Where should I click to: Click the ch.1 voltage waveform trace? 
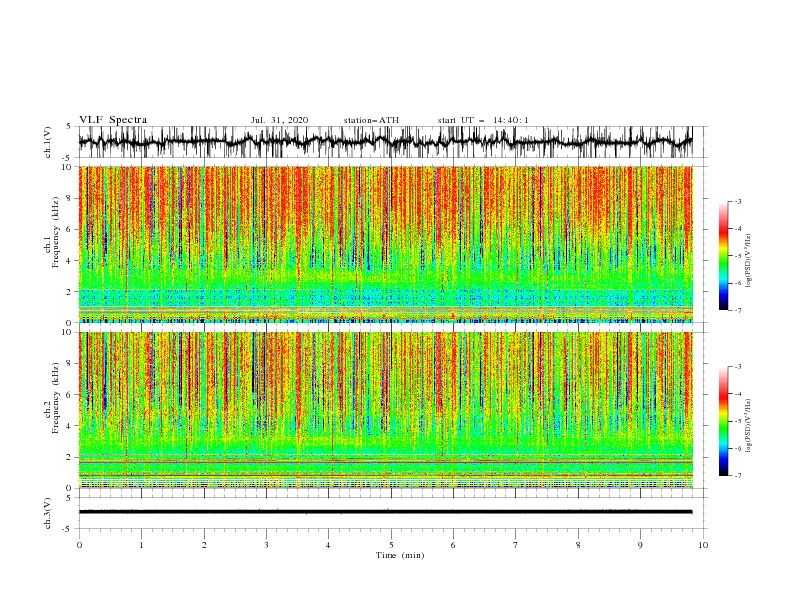click(x=385, y=142)
